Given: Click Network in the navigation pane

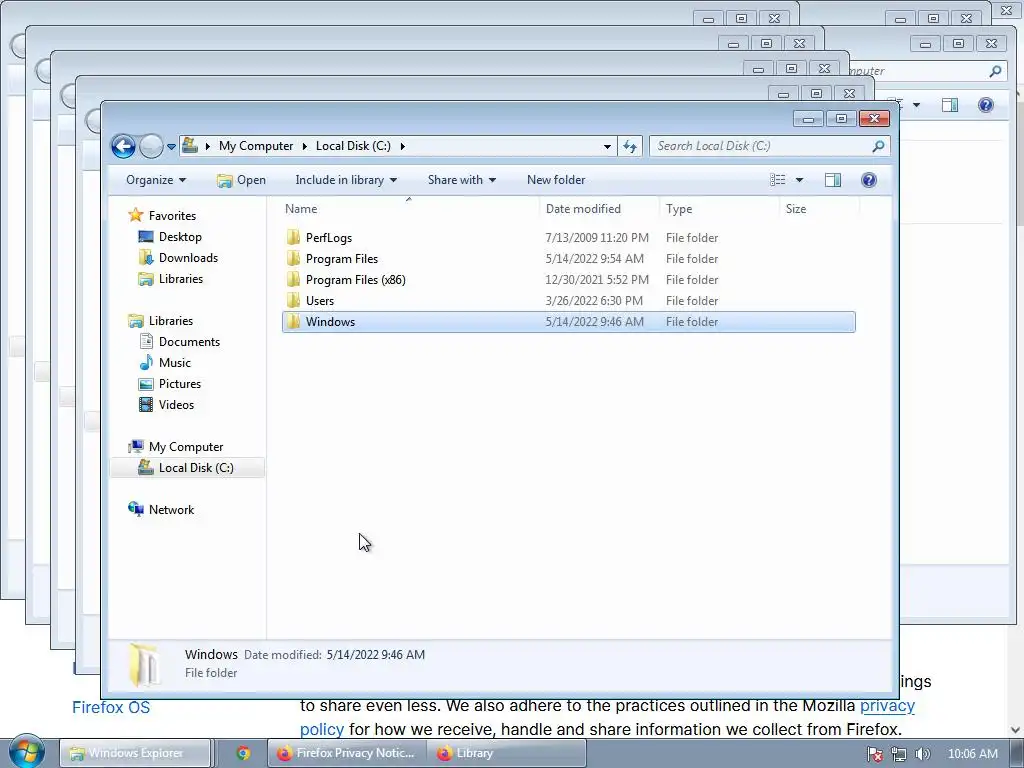Looking at the screenshot, I should (171, 509).
